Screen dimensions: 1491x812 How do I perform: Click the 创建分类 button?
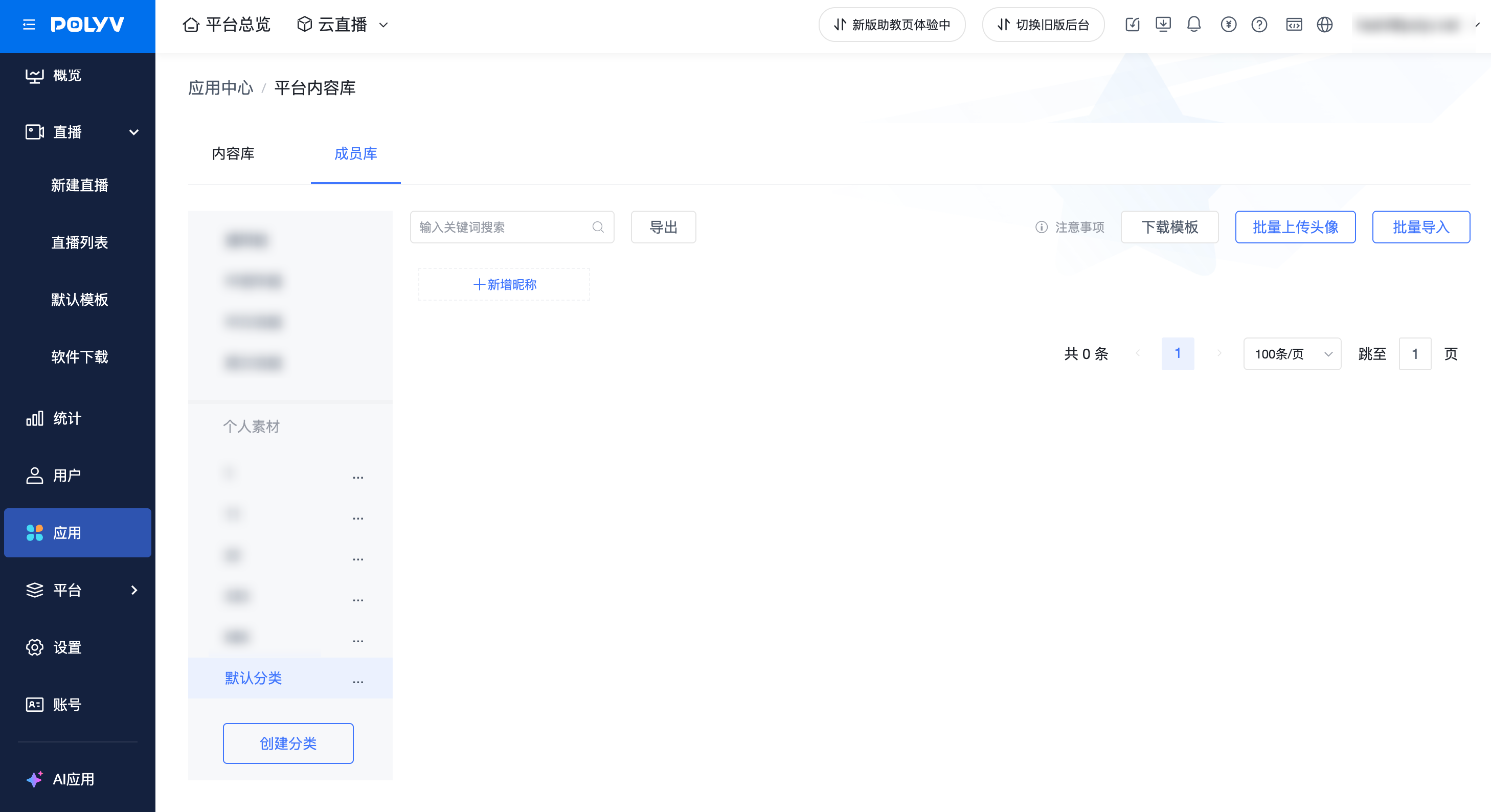(x=288, y=743)
